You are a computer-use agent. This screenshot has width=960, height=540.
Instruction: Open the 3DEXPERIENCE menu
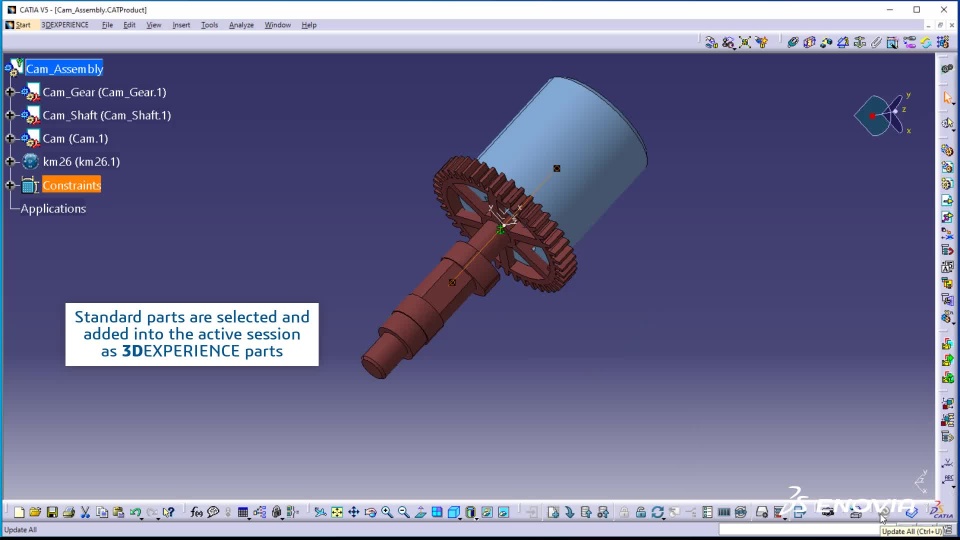(64, 25)
